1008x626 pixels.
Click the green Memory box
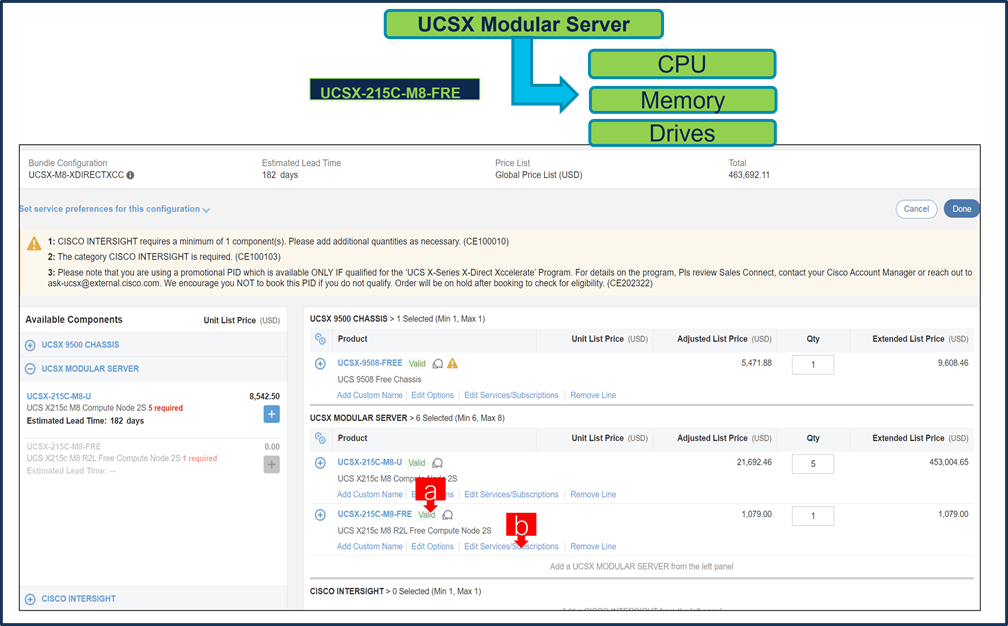683,100
